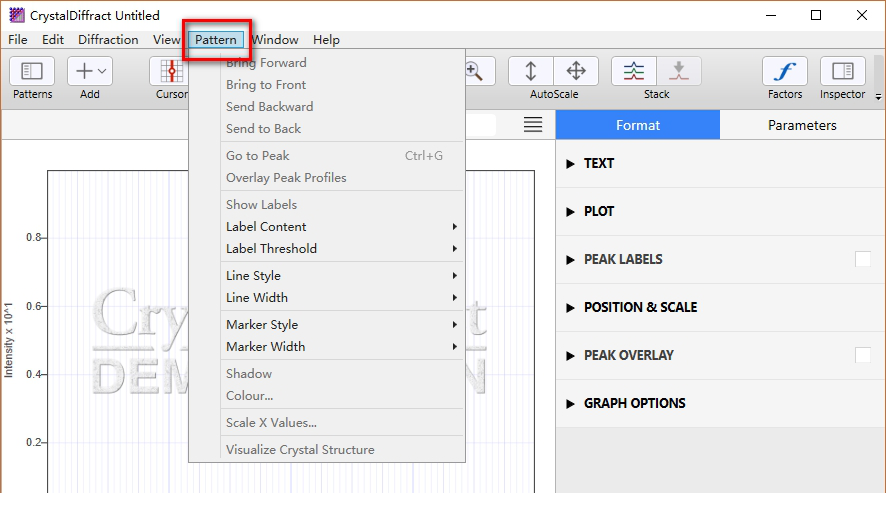
Task: Maximize the CrystalDiffract window
Action: tap(816, 15)
